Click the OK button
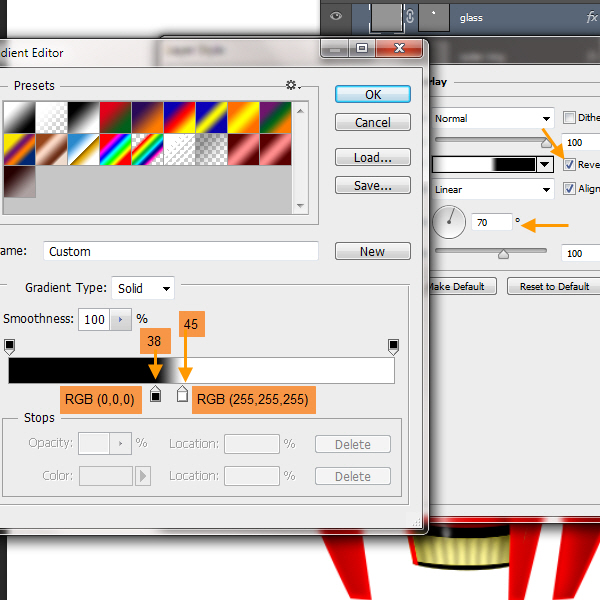 click(373, 94)
